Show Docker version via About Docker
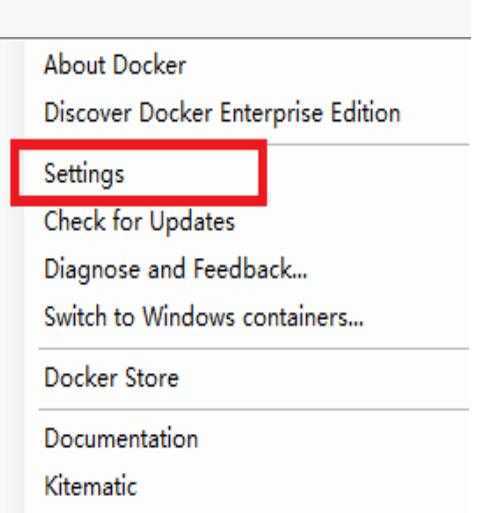The height and width of the screenshot is (513, 486). point(115,65)
